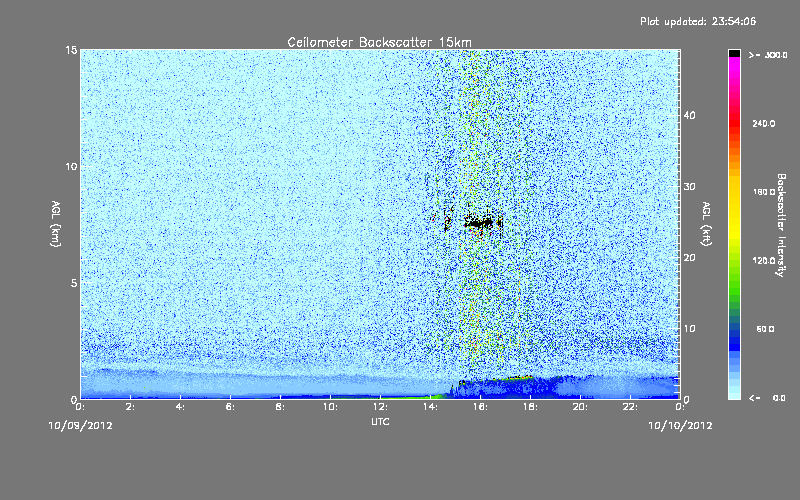The image size is (800, 500).
Task: Click the '40' tick on the kft axis
Action: pyautogui.click(x=689, y=115)
